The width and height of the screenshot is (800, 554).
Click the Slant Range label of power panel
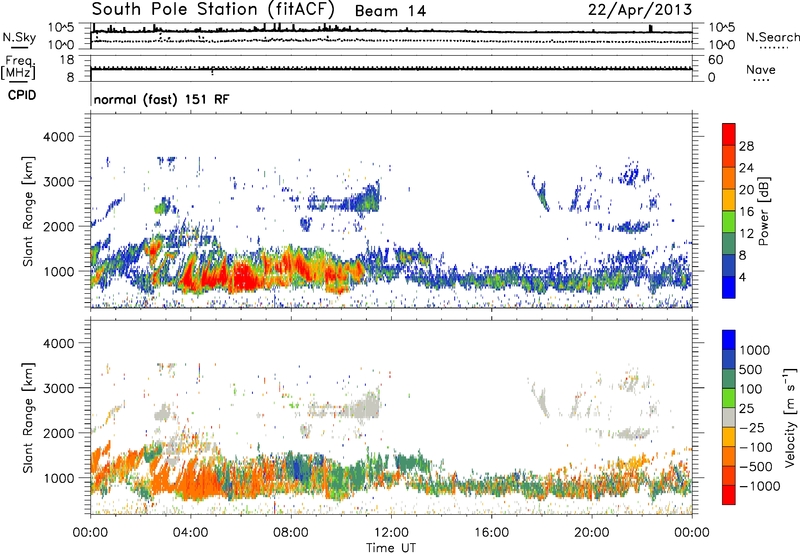point(28,211)
